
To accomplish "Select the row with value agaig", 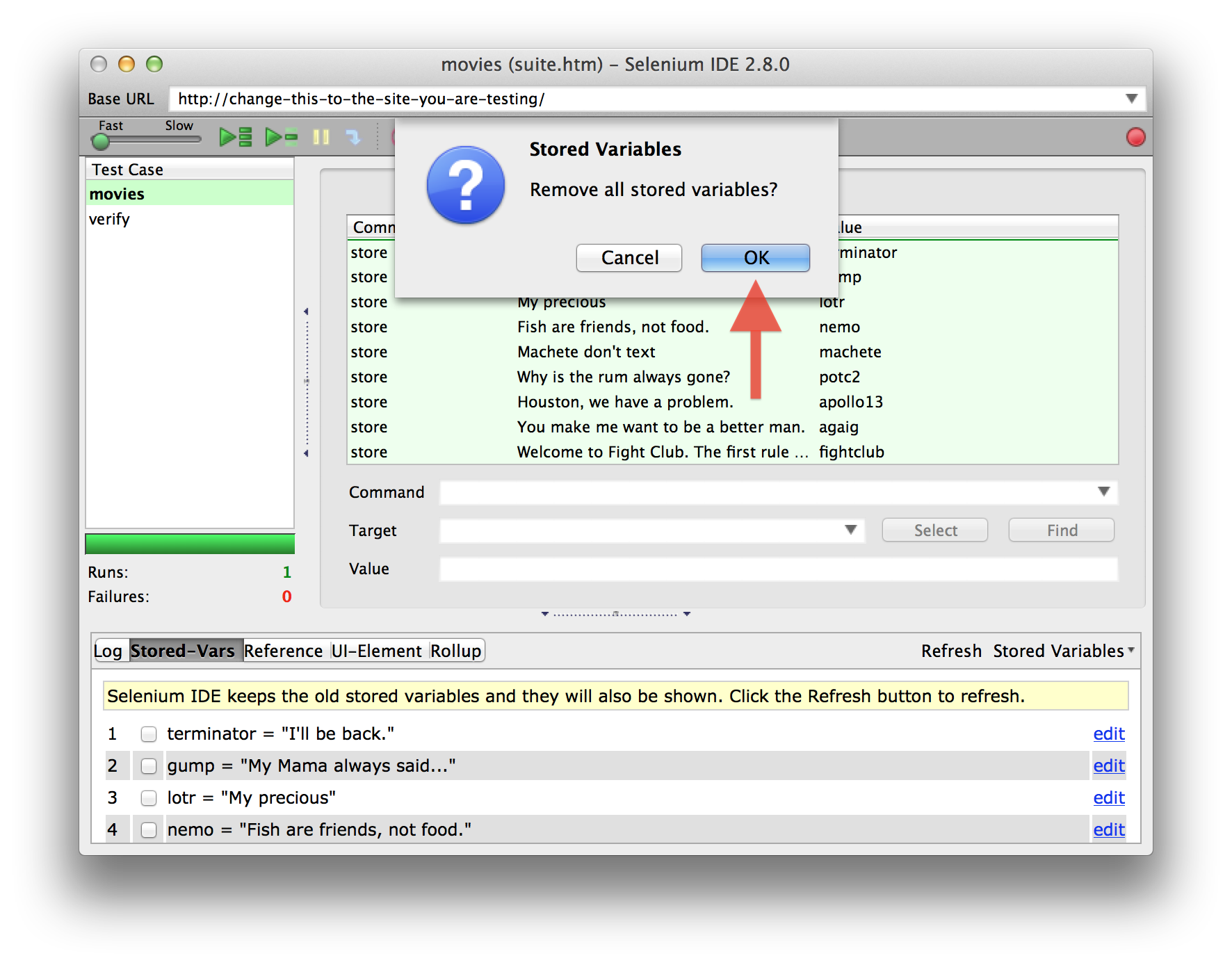I will coord(733,427).
